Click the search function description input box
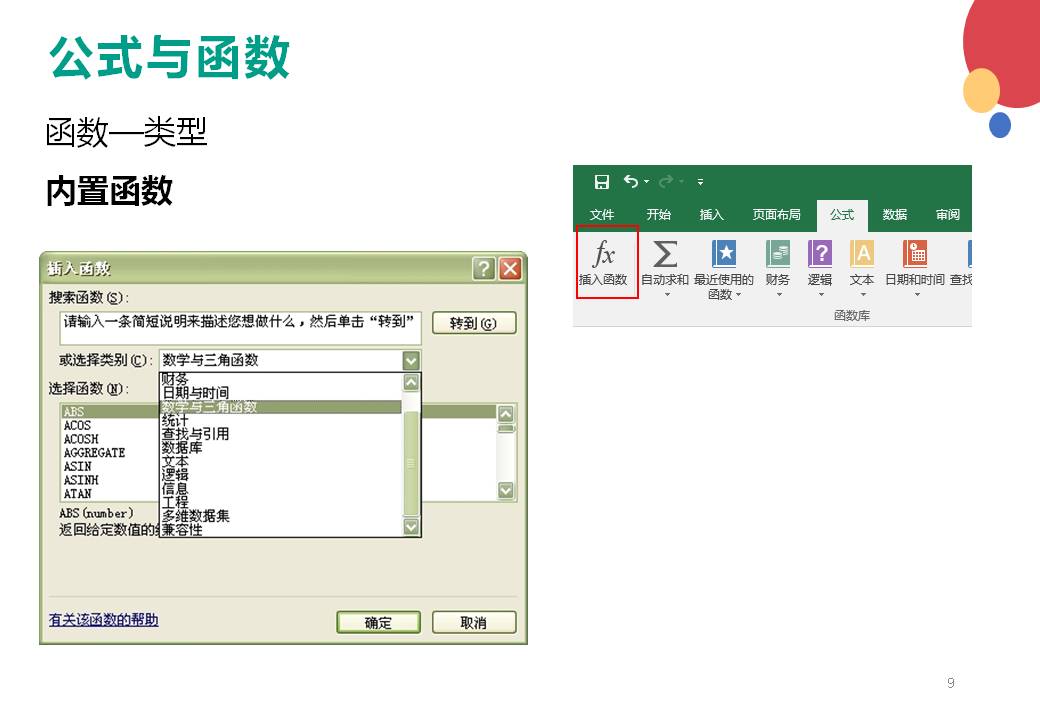 (x=240, y=323)
